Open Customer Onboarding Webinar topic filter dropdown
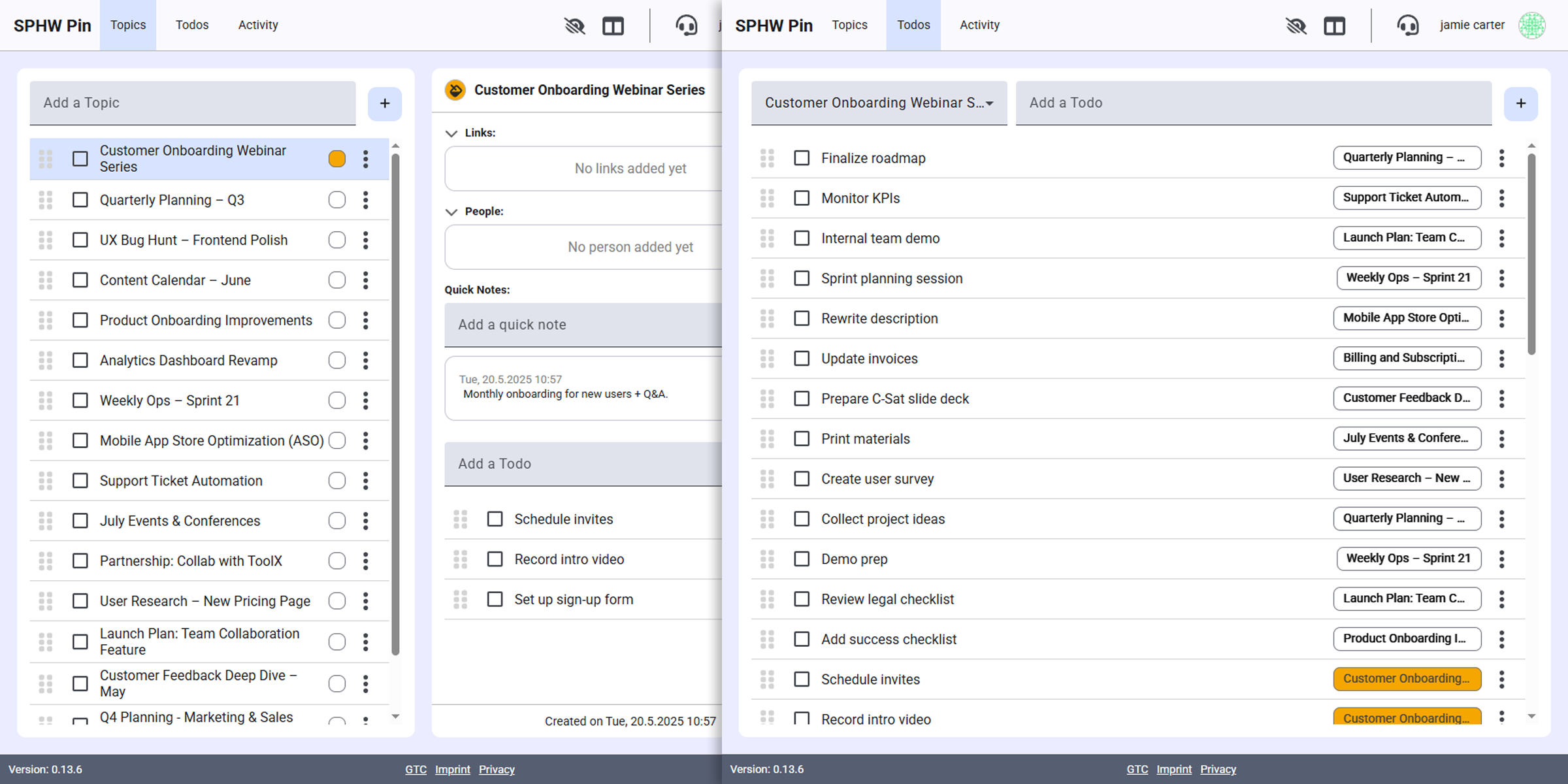The width and height of the screenshot is (1568, 784). [x=879, y=103]
